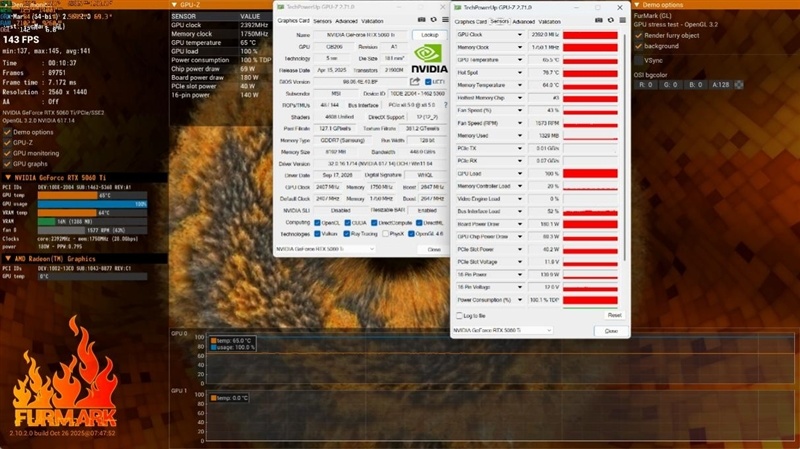800x449 pixels.
Task: Open the Board Power Draw sensor dropdown arrow
Action: tap(519, 224)
